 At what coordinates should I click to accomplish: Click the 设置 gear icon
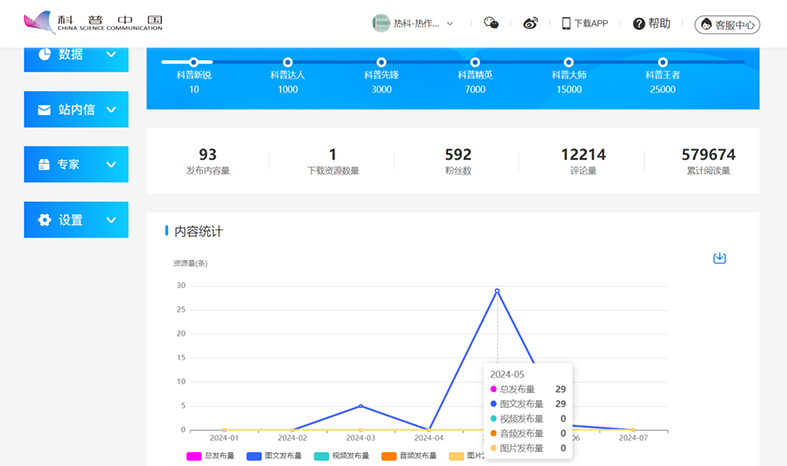(44, 220)
